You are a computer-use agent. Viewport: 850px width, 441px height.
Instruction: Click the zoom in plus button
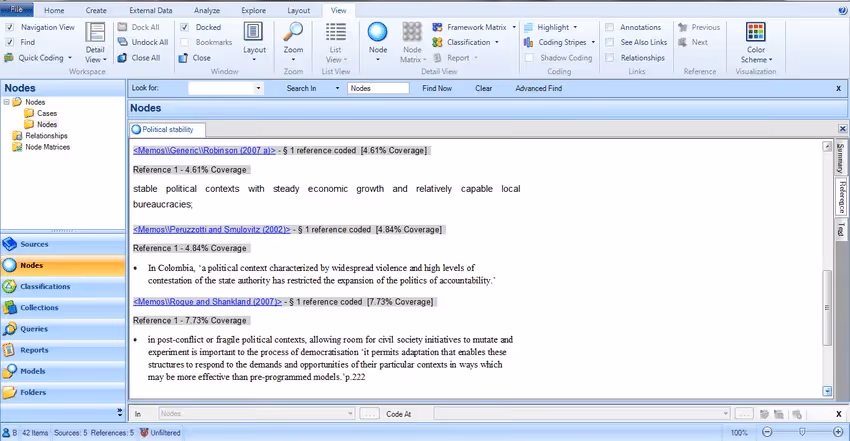[x=838, y=432]
